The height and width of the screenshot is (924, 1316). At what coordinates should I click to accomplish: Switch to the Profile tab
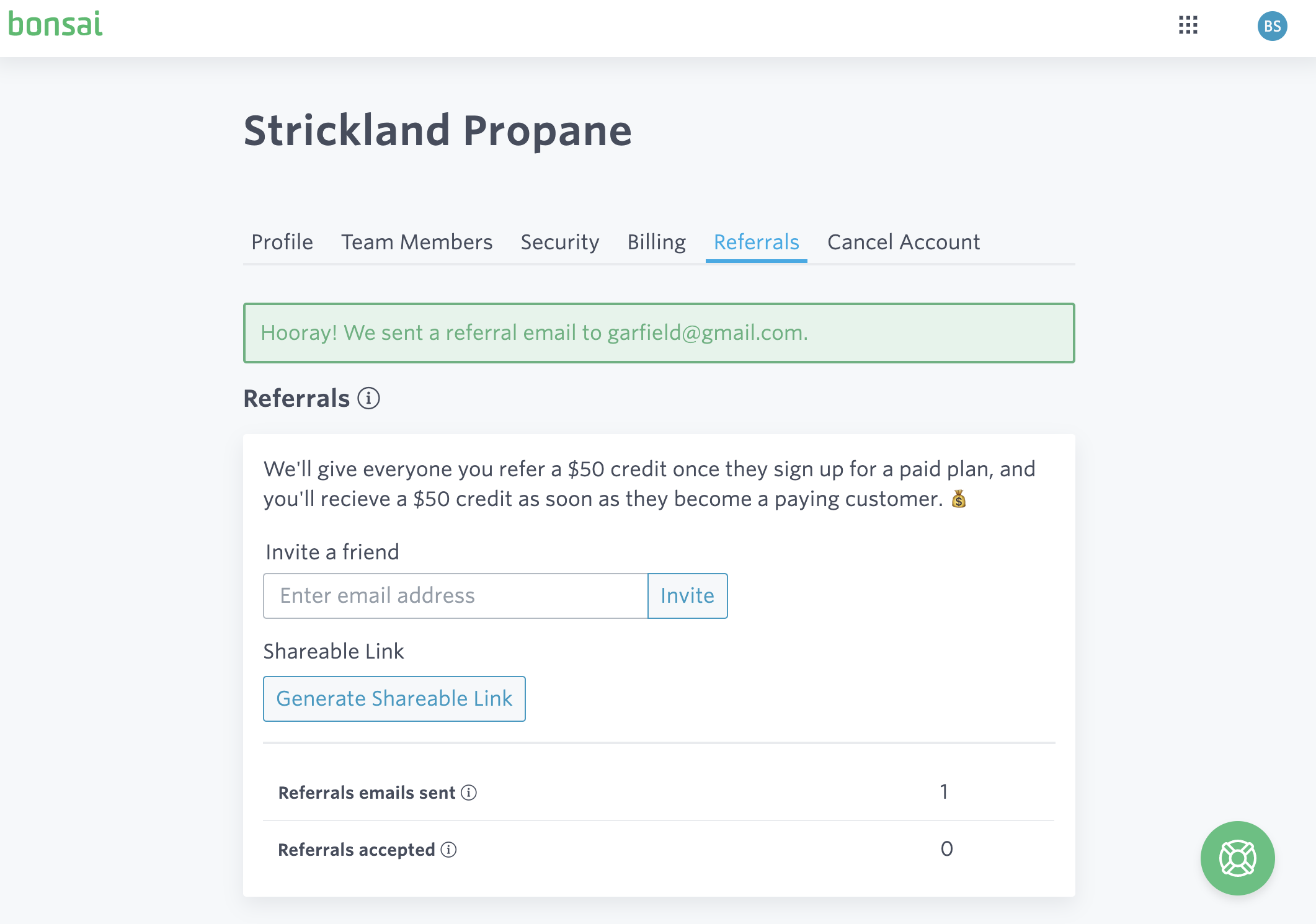282,242
